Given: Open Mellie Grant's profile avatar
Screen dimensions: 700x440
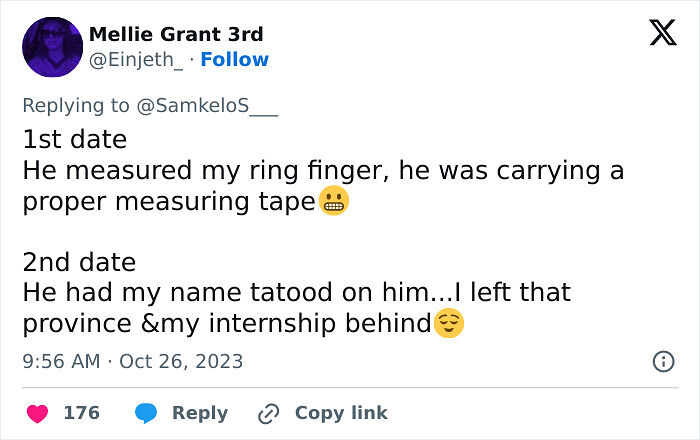Looking at the screenshot, I should (51, 47).
